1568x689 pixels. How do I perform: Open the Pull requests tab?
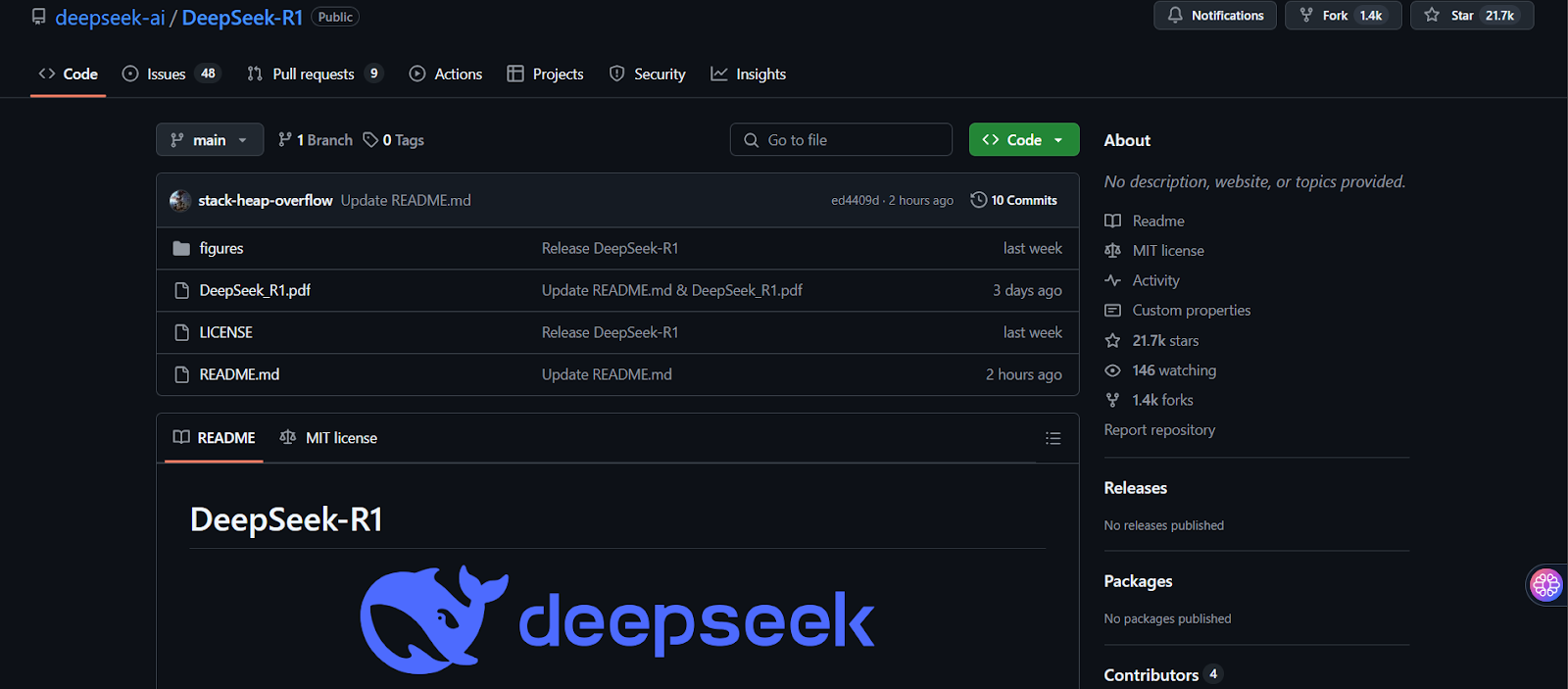pos(315,74)
